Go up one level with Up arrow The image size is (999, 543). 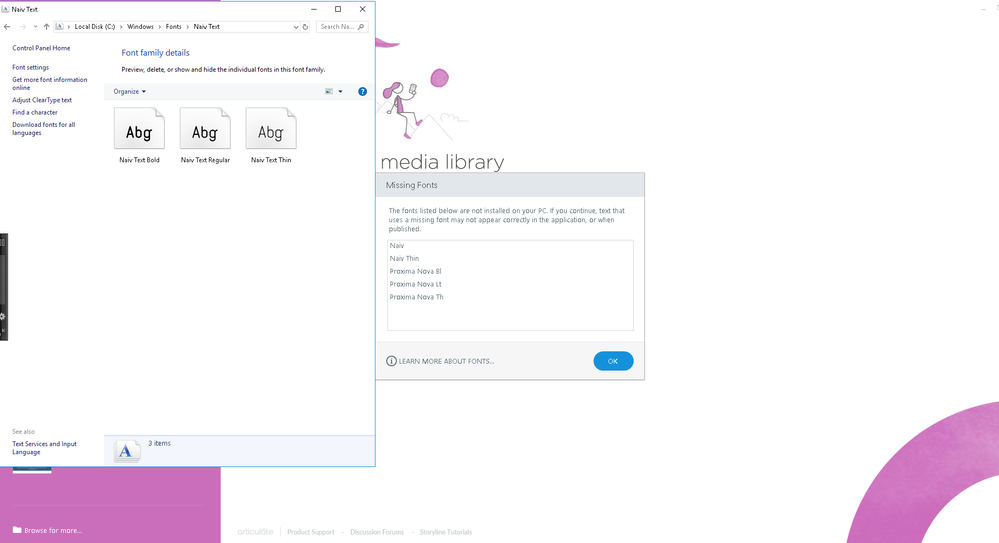47,27
